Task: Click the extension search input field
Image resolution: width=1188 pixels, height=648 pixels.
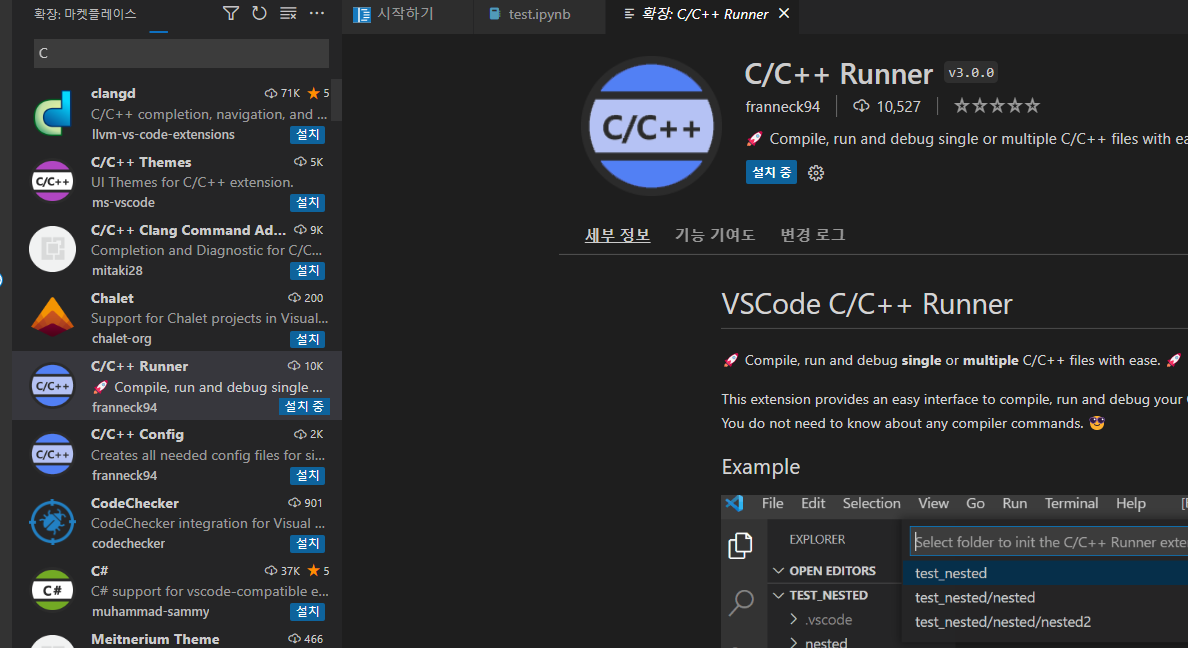Action: click(181, 53)
